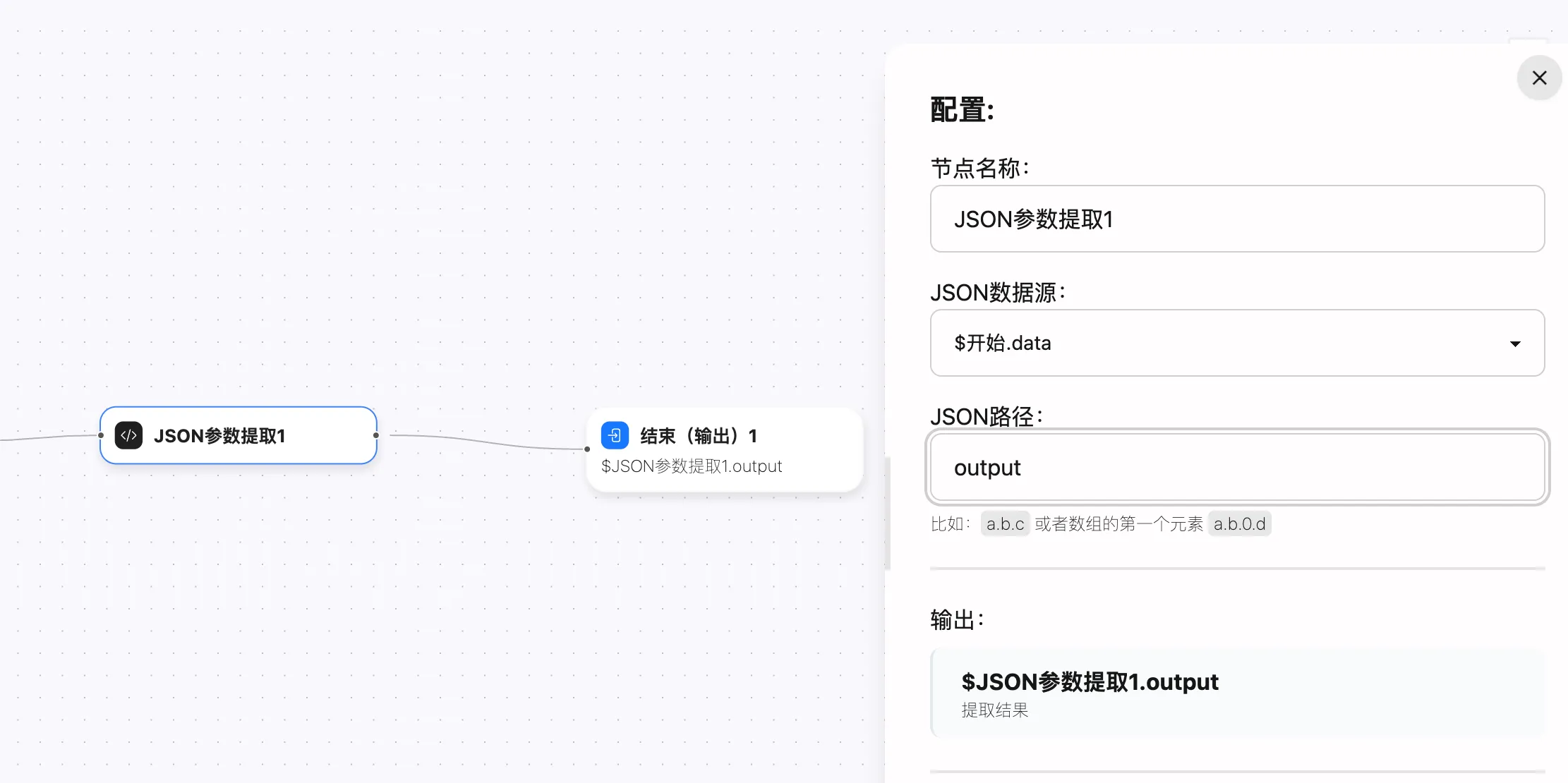The image size is (1568, 783).
Task: Click the dropdown arrow of $开始.data
Action: 1514,344
